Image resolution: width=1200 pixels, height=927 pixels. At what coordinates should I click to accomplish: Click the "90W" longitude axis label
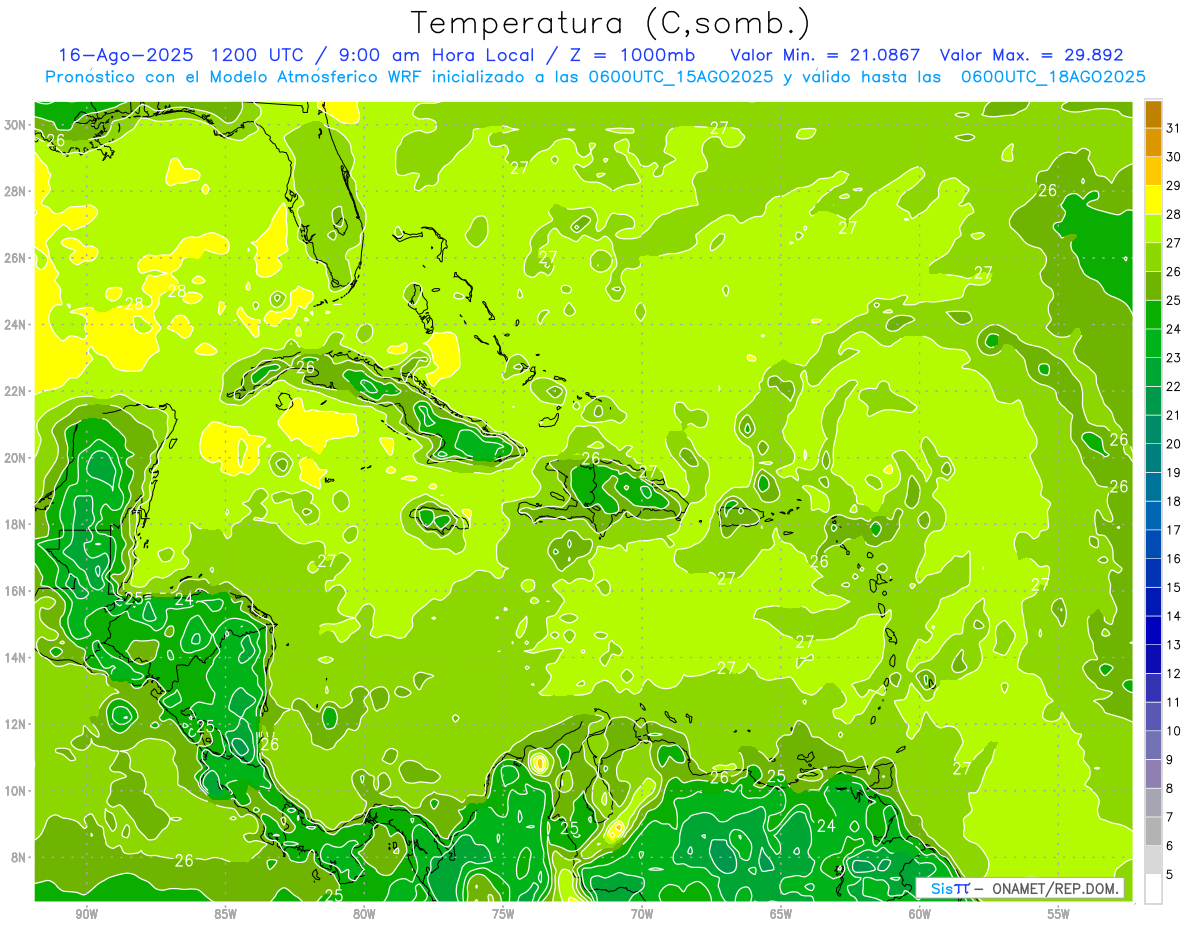point(86,914)
